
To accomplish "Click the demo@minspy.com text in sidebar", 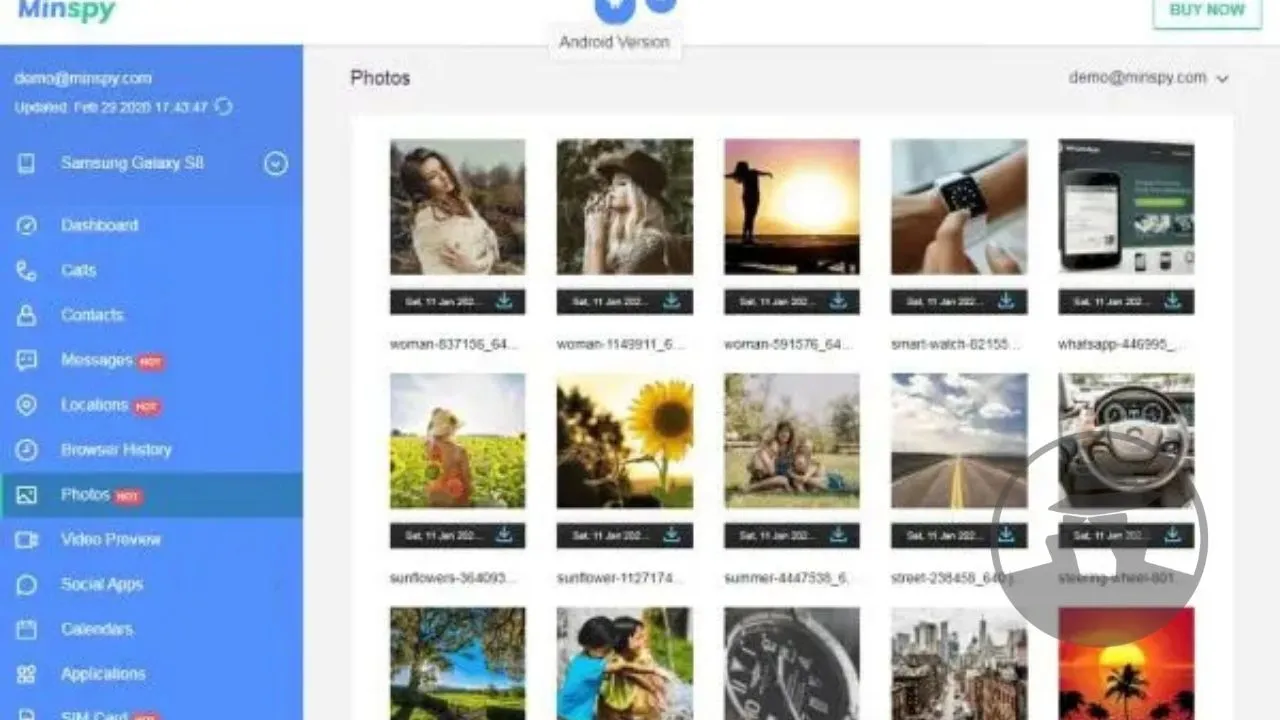I will (x=83, y=78).
